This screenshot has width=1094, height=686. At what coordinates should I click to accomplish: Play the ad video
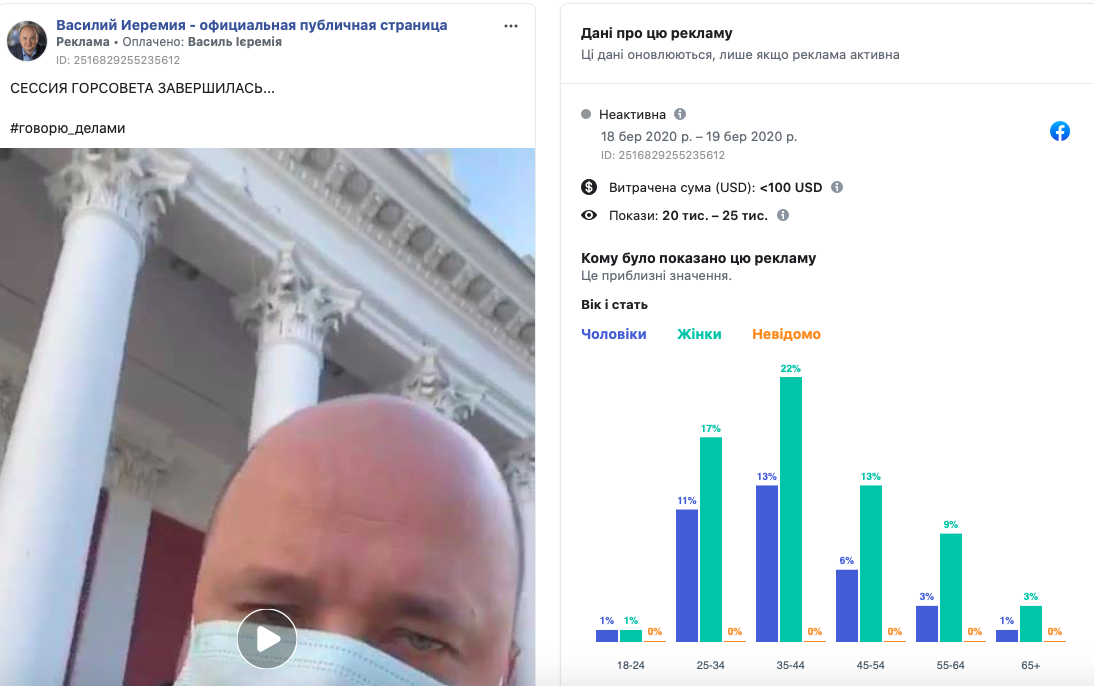tap(267, 639)
